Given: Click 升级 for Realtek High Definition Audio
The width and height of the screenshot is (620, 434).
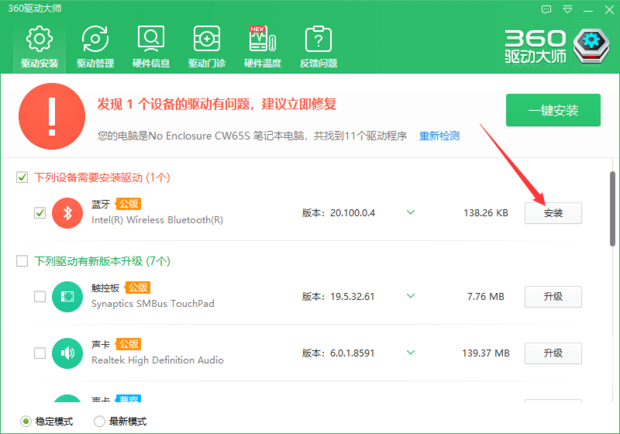Looking at the screenshot, I should [553, 353].
